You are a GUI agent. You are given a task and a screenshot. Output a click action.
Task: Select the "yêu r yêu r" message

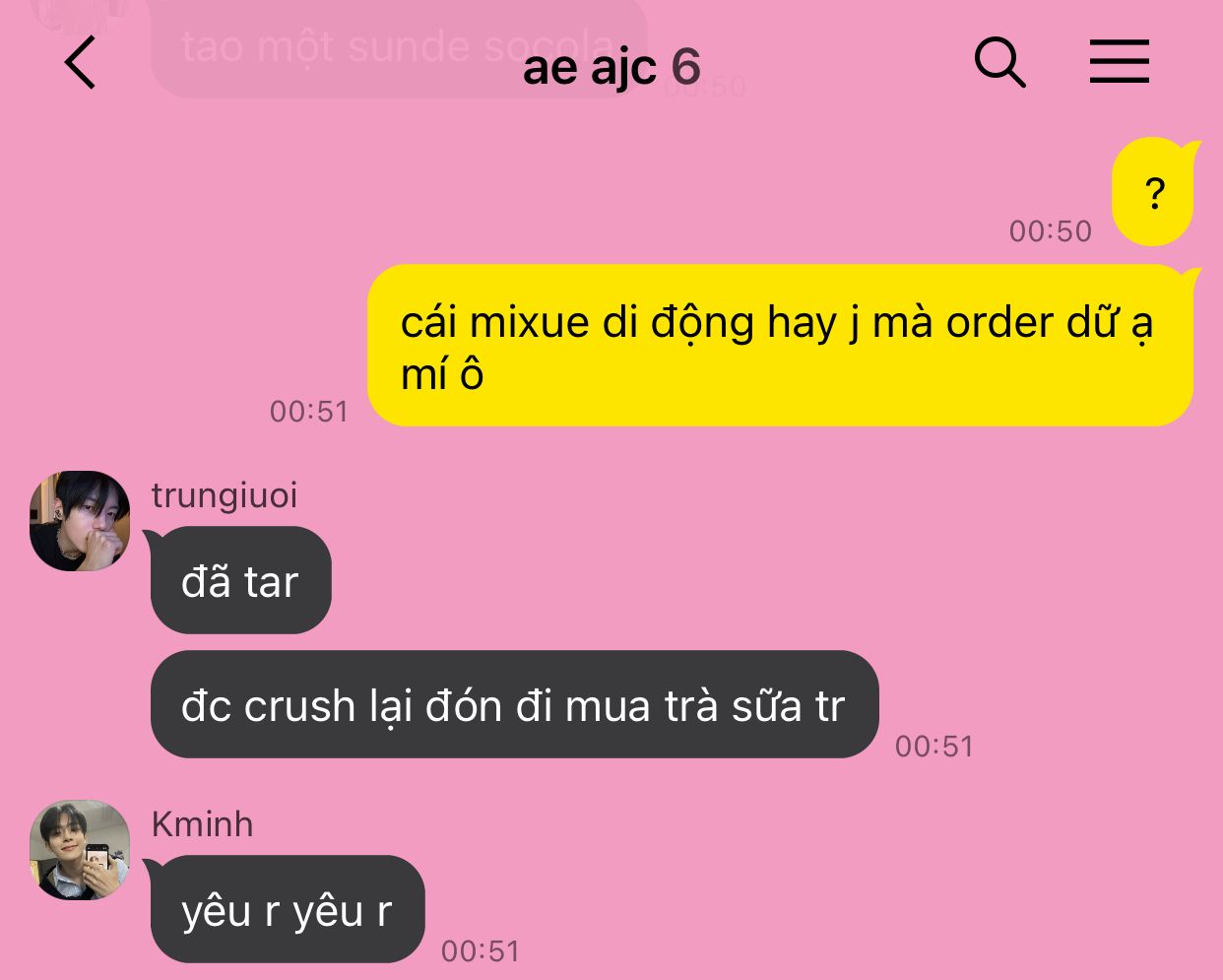click(x=287, y=910)
